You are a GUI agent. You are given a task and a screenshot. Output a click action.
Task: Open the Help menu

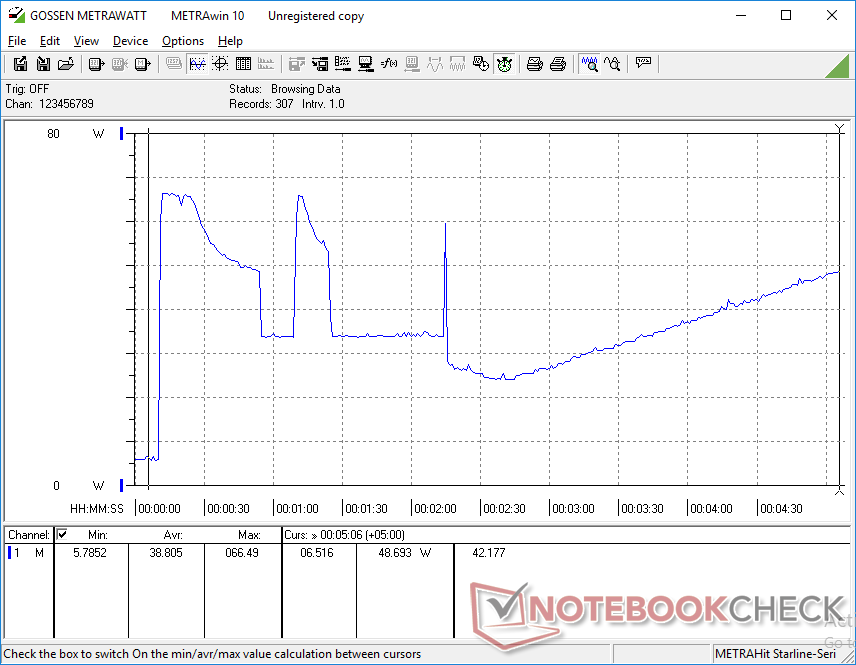tap(230, 41)
